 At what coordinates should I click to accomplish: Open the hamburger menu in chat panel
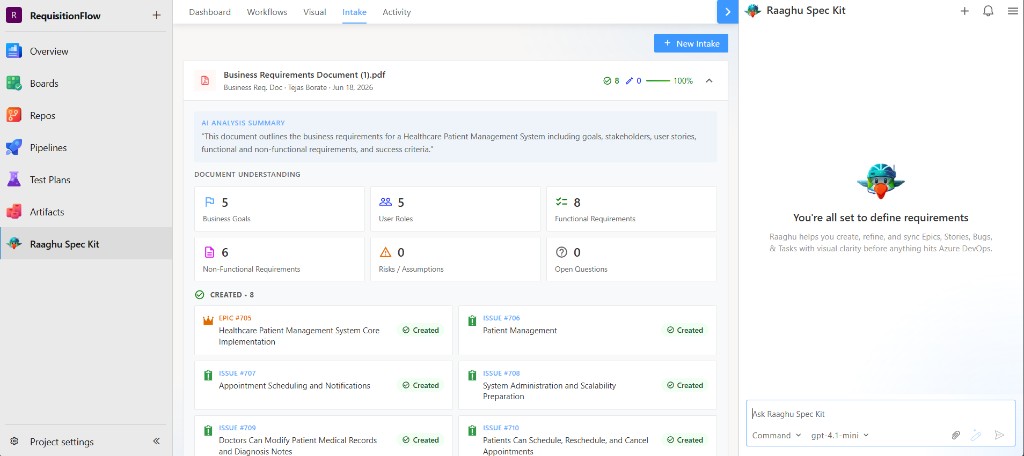click(1013, 10)
